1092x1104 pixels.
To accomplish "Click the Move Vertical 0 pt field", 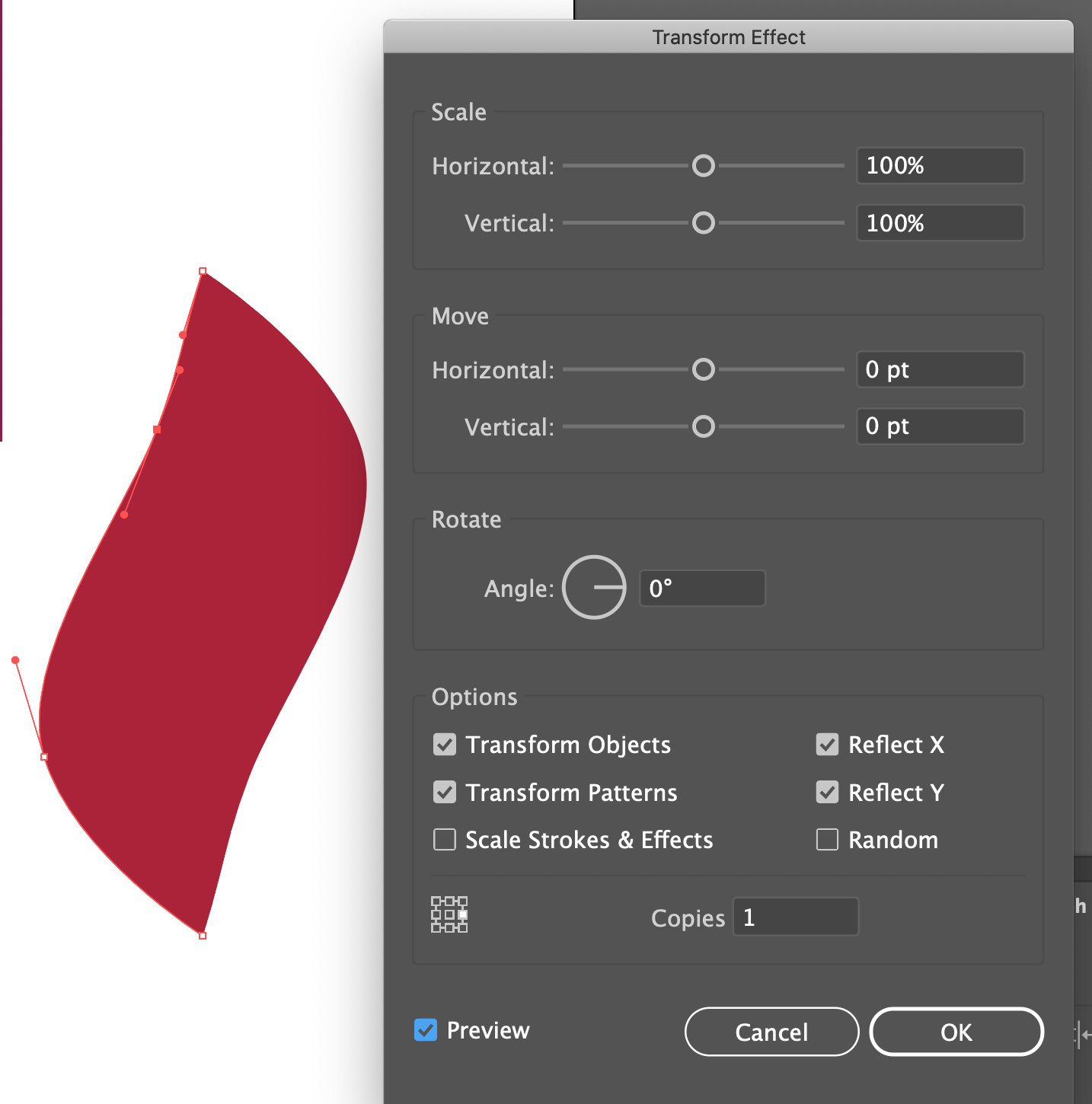I will click(x=940, y=426).
